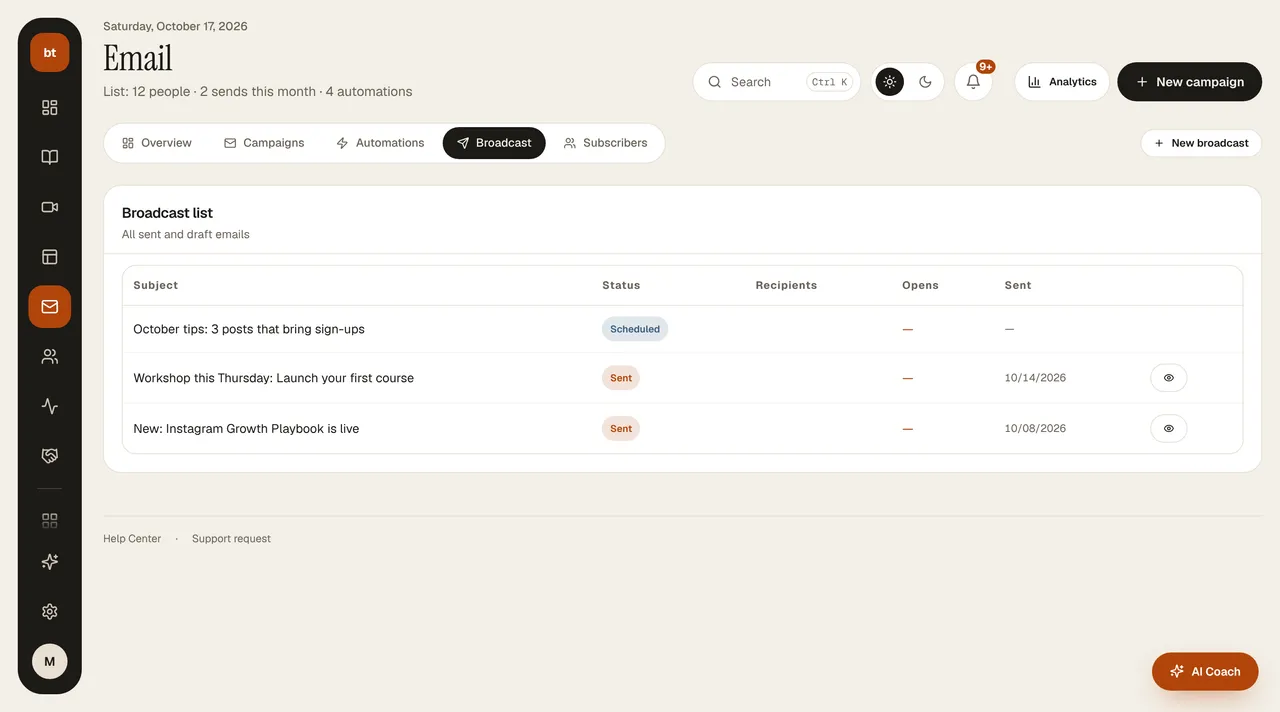View the Instagram Growth Playbook email eye icon
Image resolution: width=1280 pixels, height=712 pixels.
coord(1169,428)
